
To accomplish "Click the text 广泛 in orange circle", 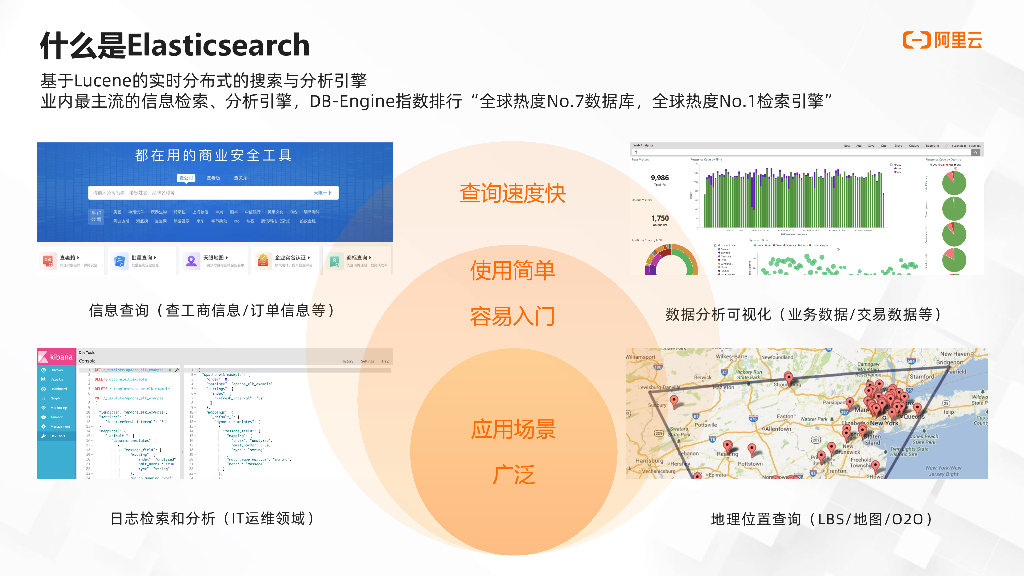I will [514, 475].
